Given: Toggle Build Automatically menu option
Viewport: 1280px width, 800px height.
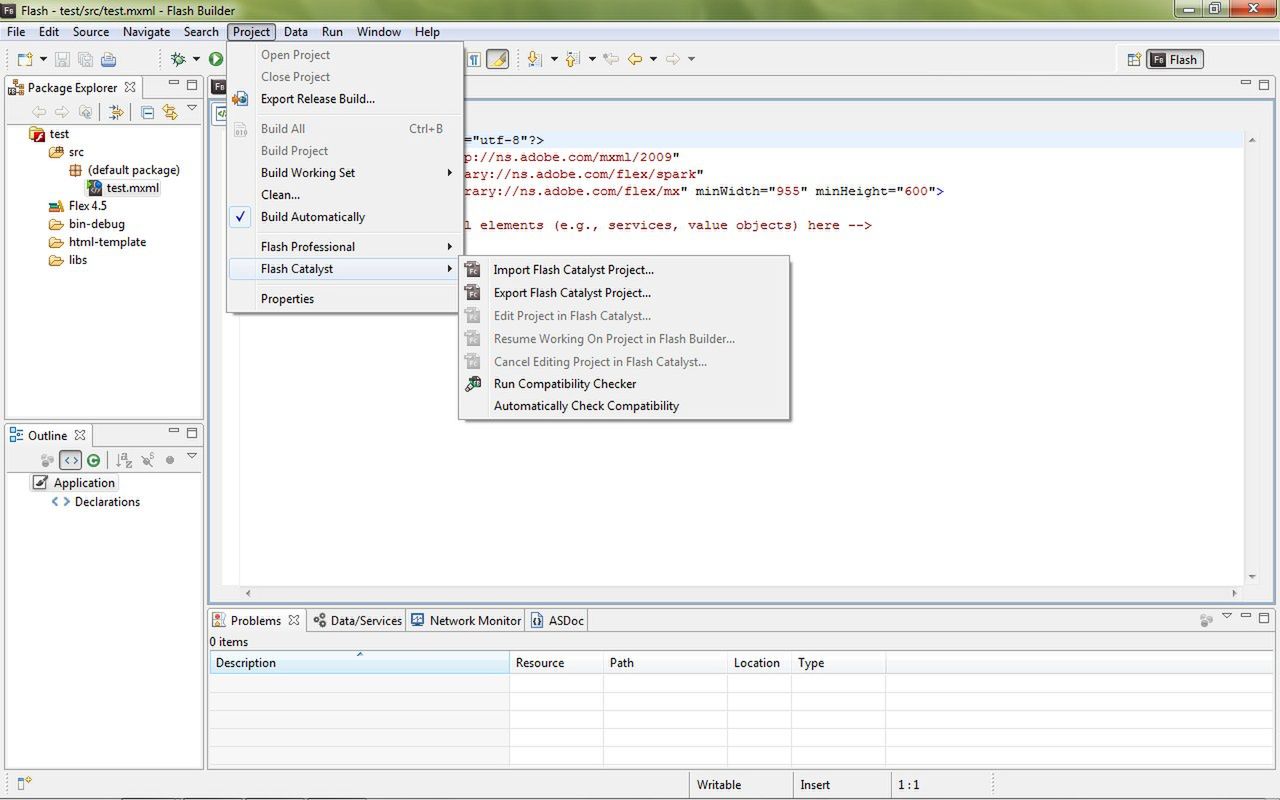Looking at the screenshot, I should pyautogui.click(x=345, y=217).
